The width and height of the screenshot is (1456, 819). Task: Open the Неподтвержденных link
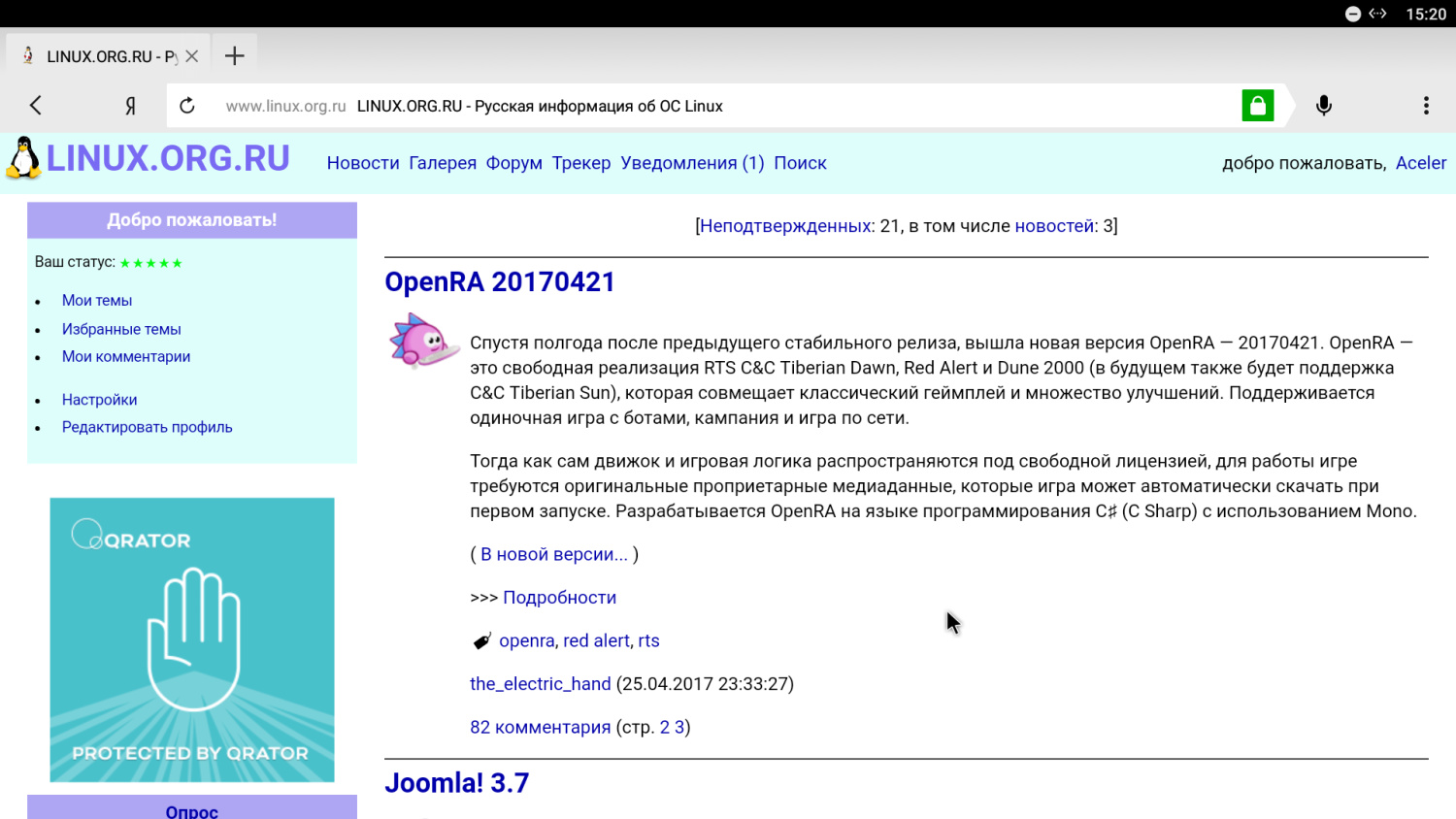(785, 226)
